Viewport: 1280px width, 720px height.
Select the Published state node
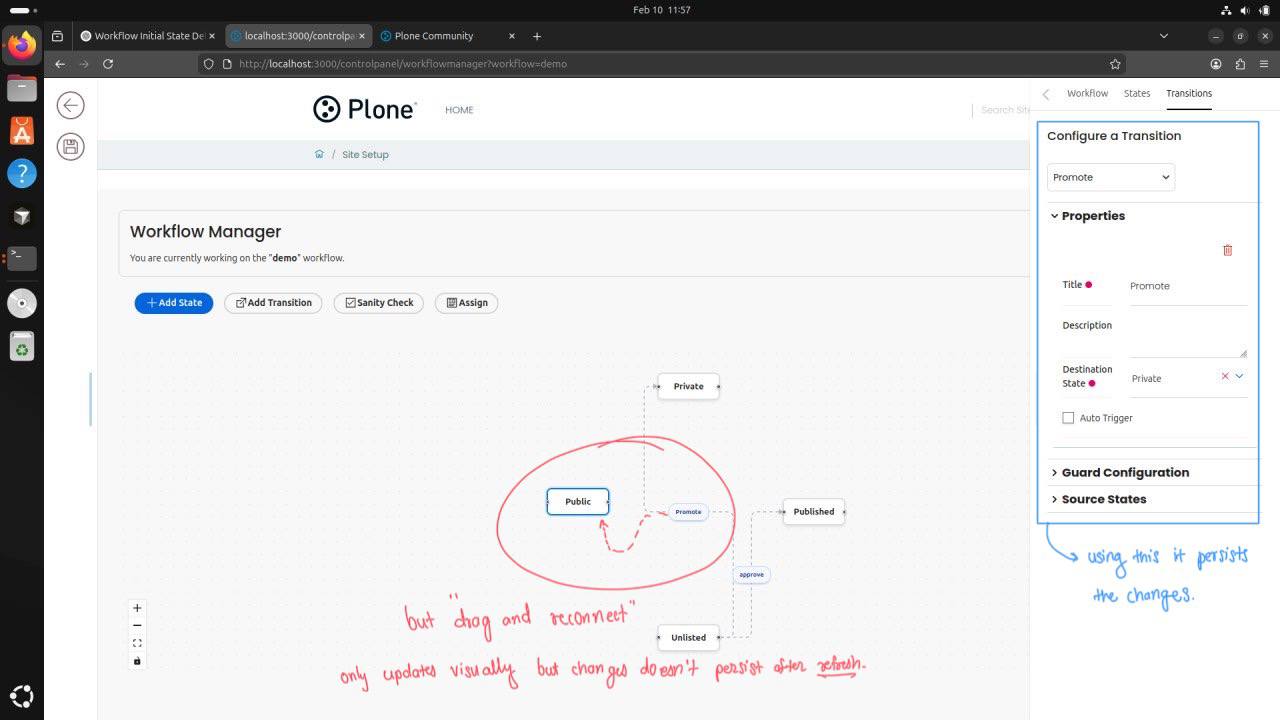(813, 512)
